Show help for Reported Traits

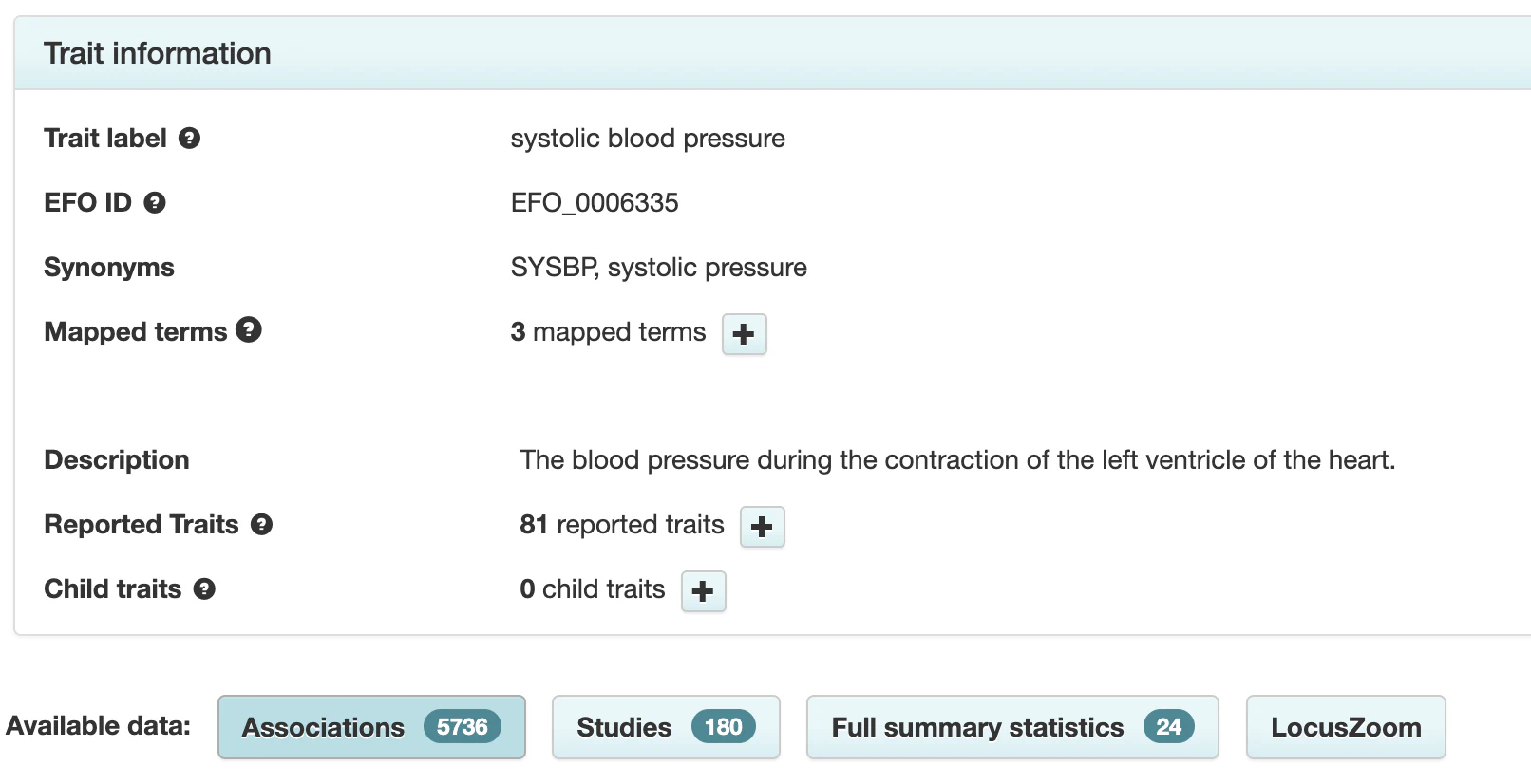click(x=262, y=524)
